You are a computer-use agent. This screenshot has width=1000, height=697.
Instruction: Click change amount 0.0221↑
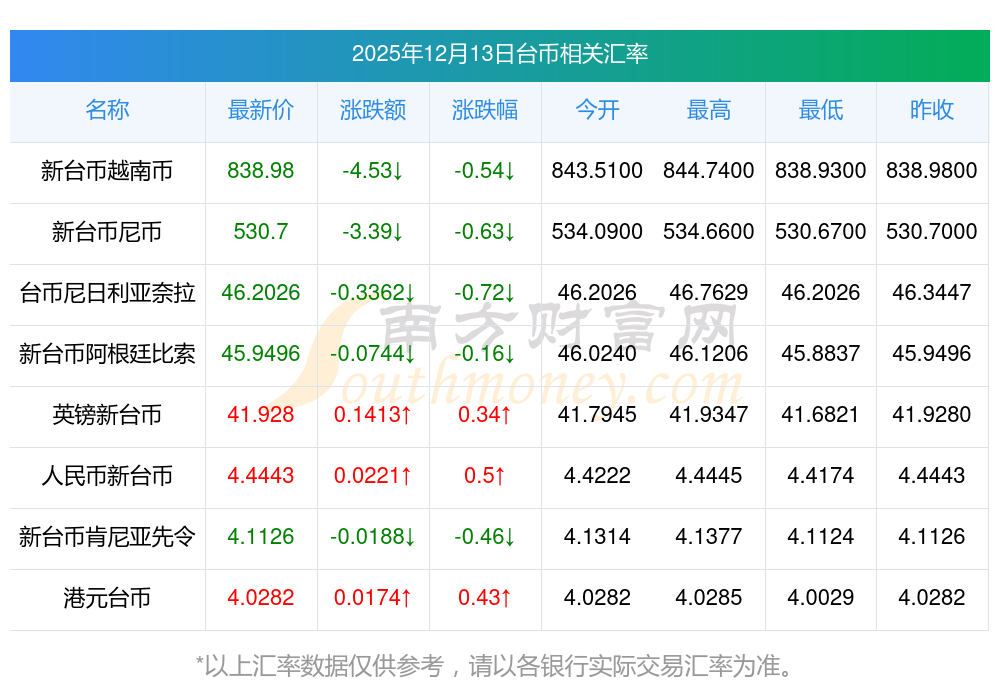point(372,476)
